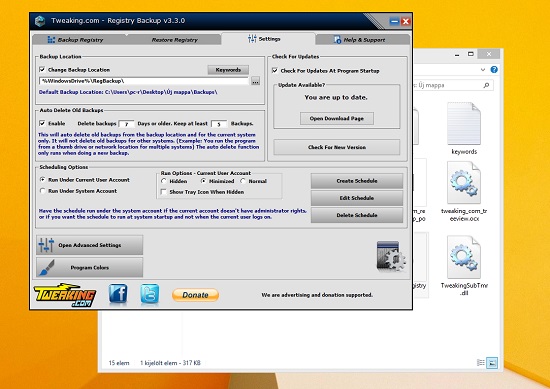
Task: Choose the Normal run option
Action: (243, 181)
